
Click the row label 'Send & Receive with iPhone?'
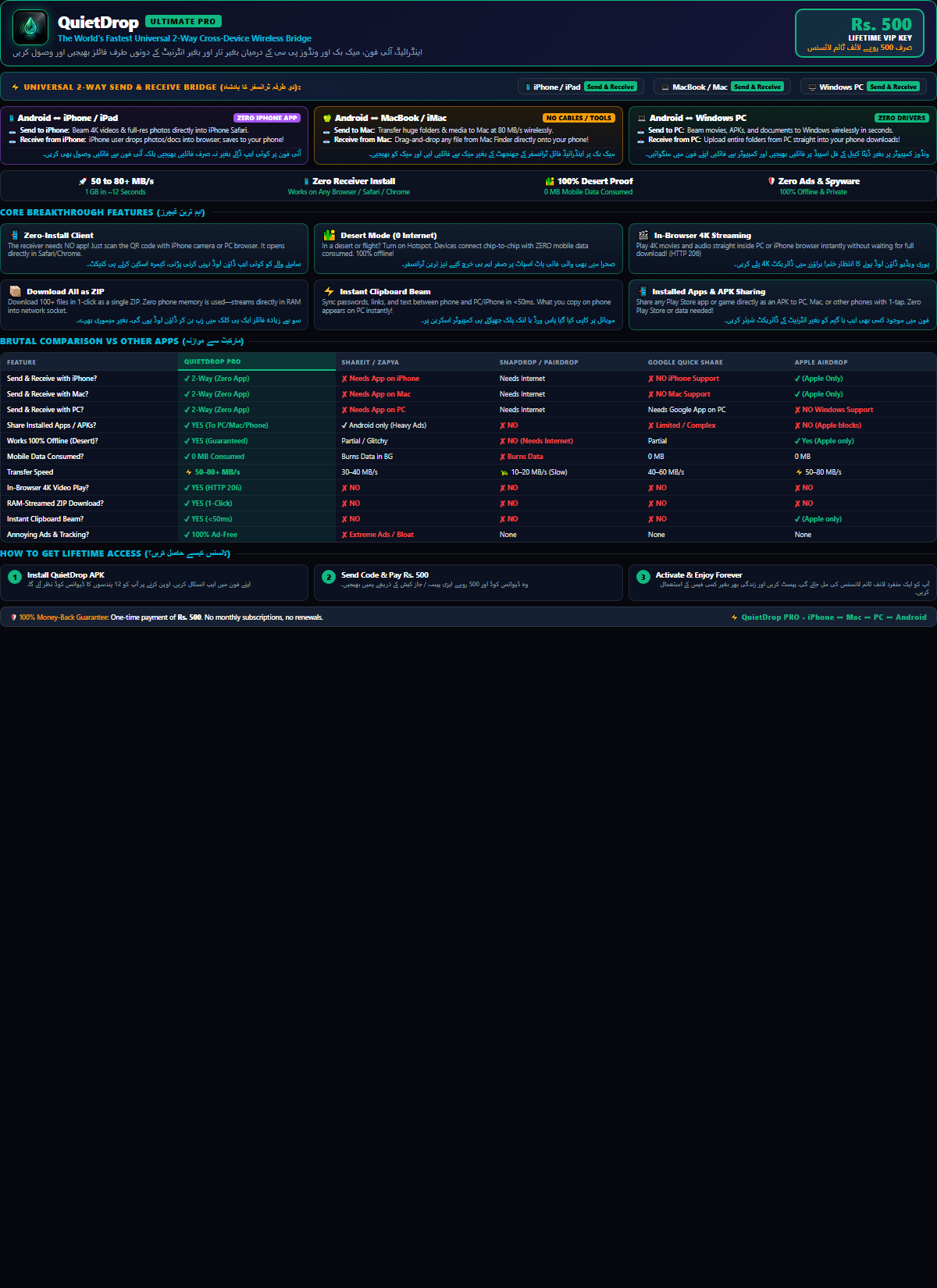pos(52,379)
